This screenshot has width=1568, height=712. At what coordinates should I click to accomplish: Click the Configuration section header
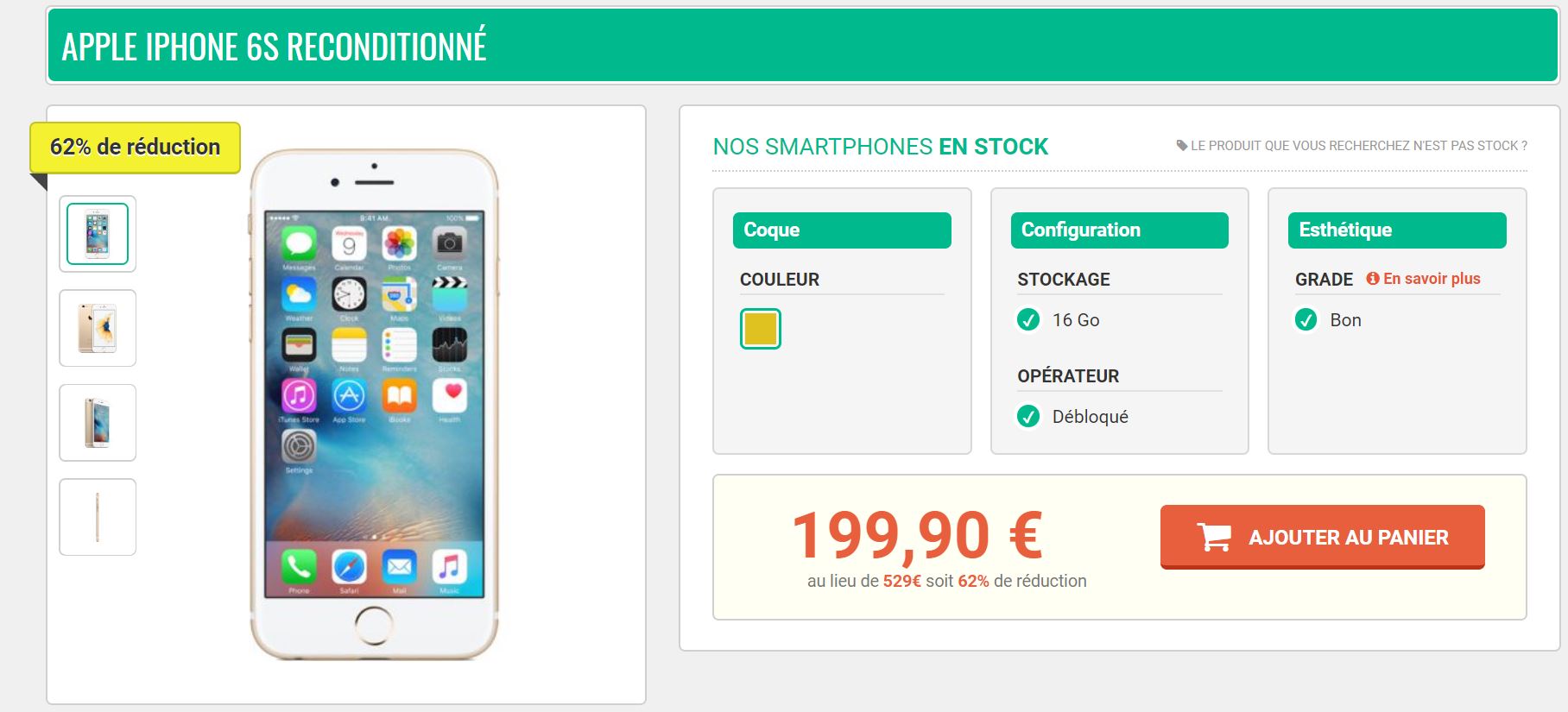pyautogui.click(x=1120, y=230)
